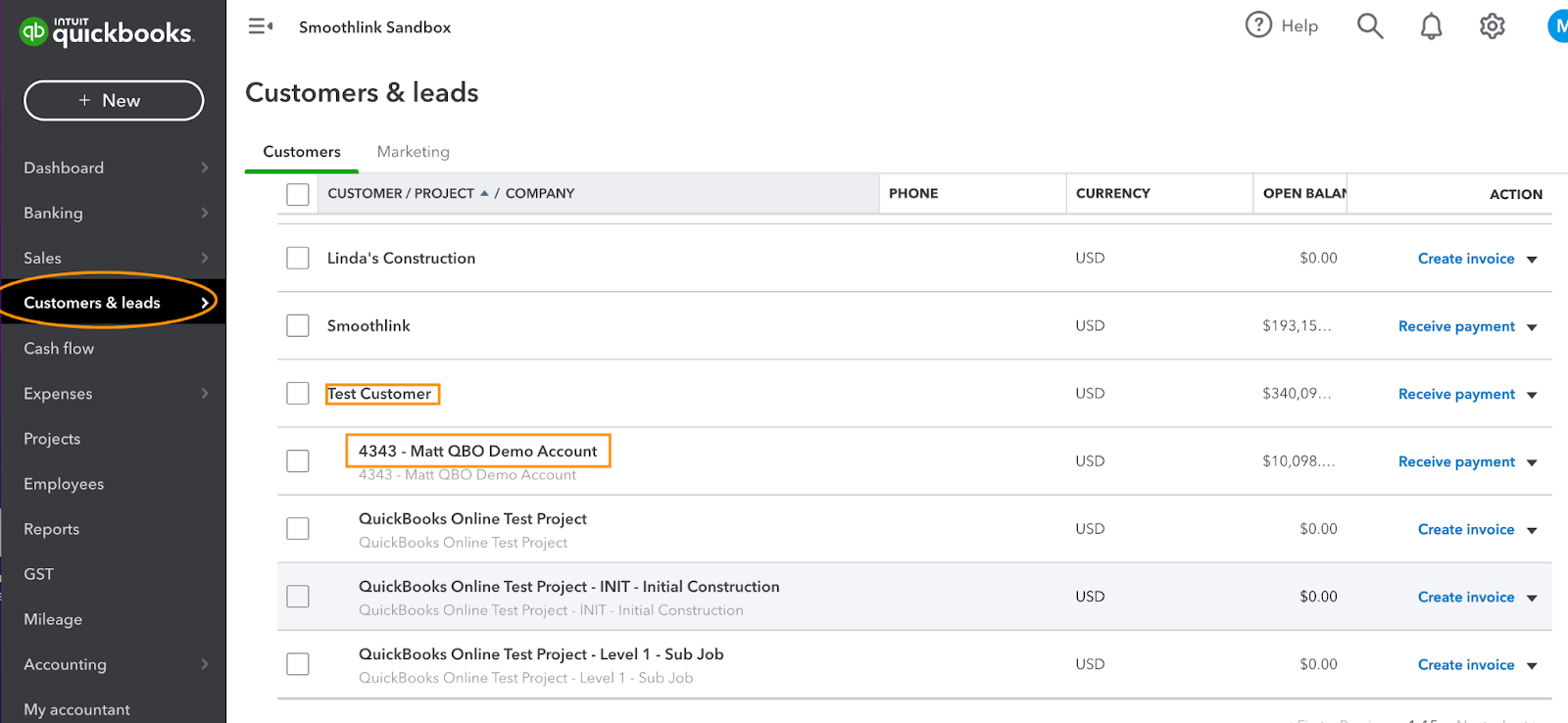
Task: Open the Linda's Construction customer name
Action: [401, 258]
